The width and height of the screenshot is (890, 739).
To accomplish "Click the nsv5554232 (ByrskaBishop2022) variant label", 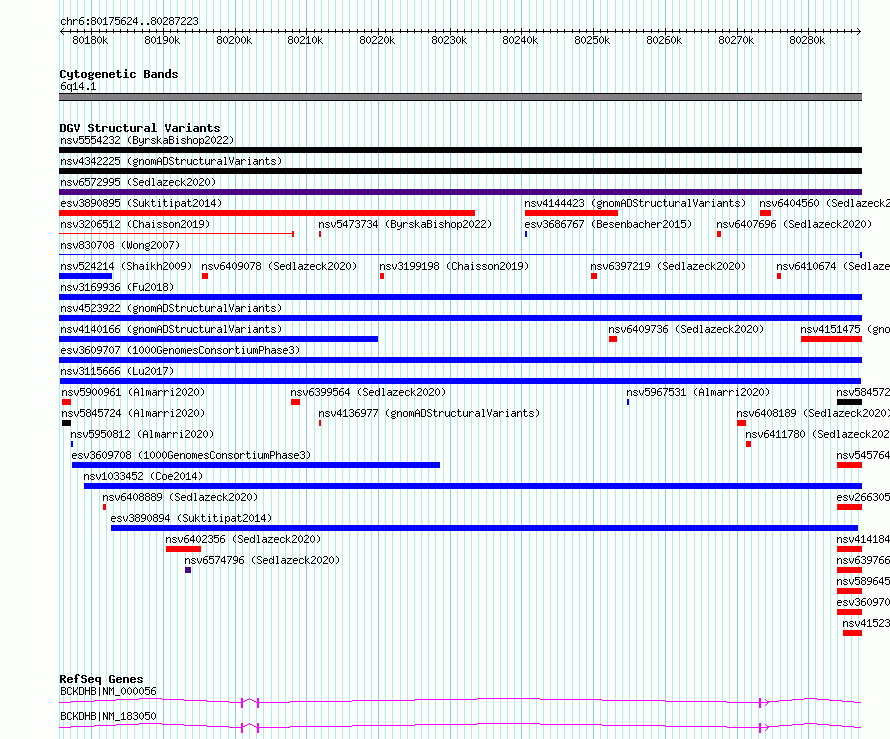I will [147, 140].
